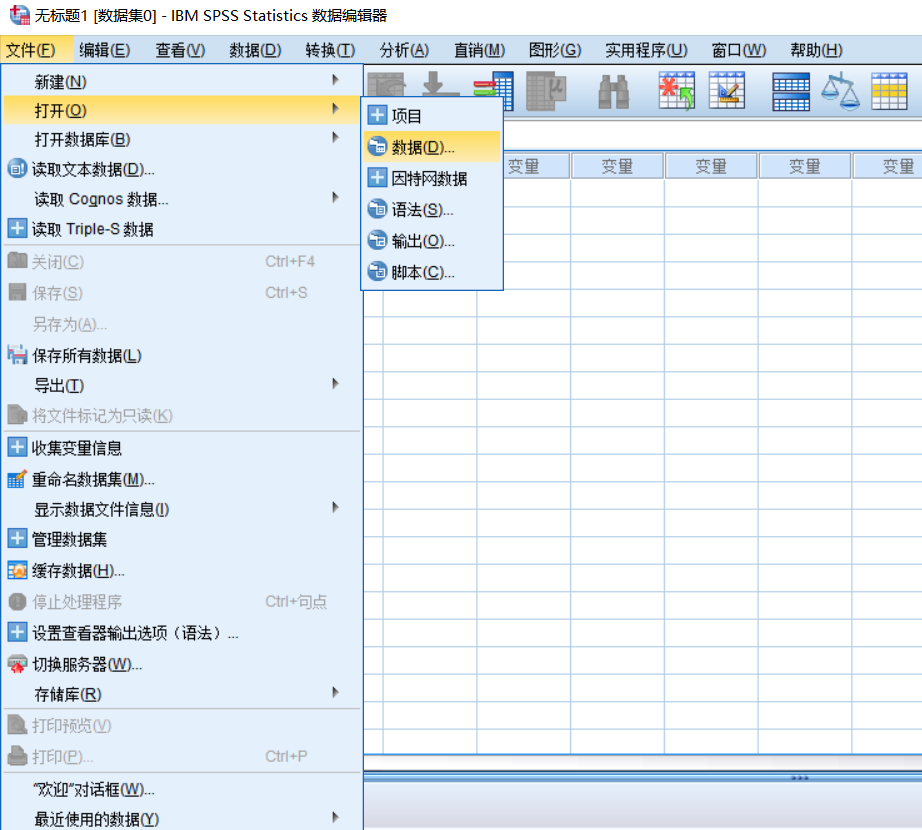Click the SPSS application icon in title bar
This screenshot has height=830, width=922.
click(x=19, y=15)
